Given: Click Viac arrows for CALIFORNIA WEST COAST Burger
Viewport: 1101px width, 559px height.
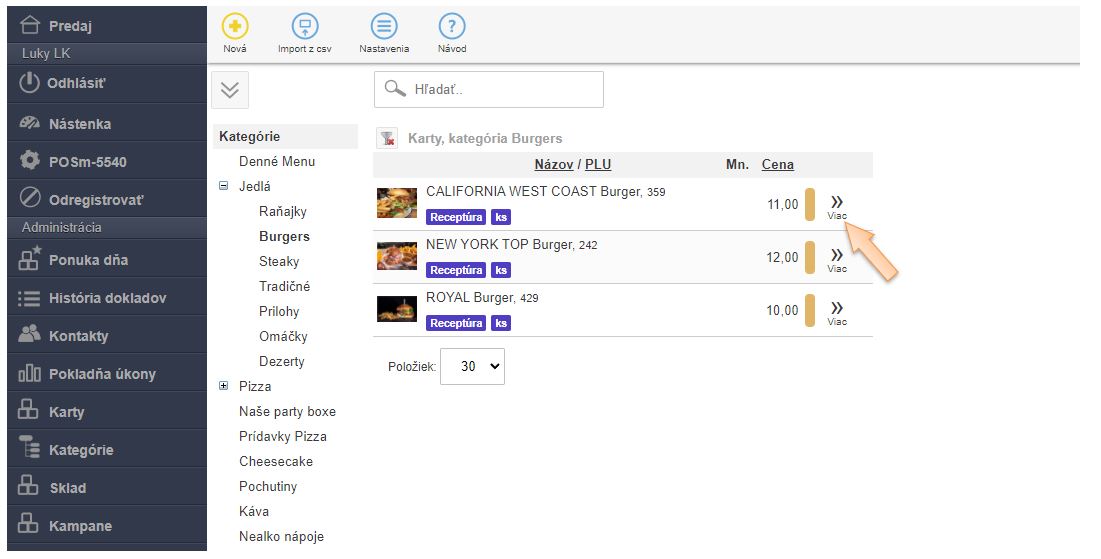Looking at the screenshot, I should pyautogui.click(x=837, y=204).
